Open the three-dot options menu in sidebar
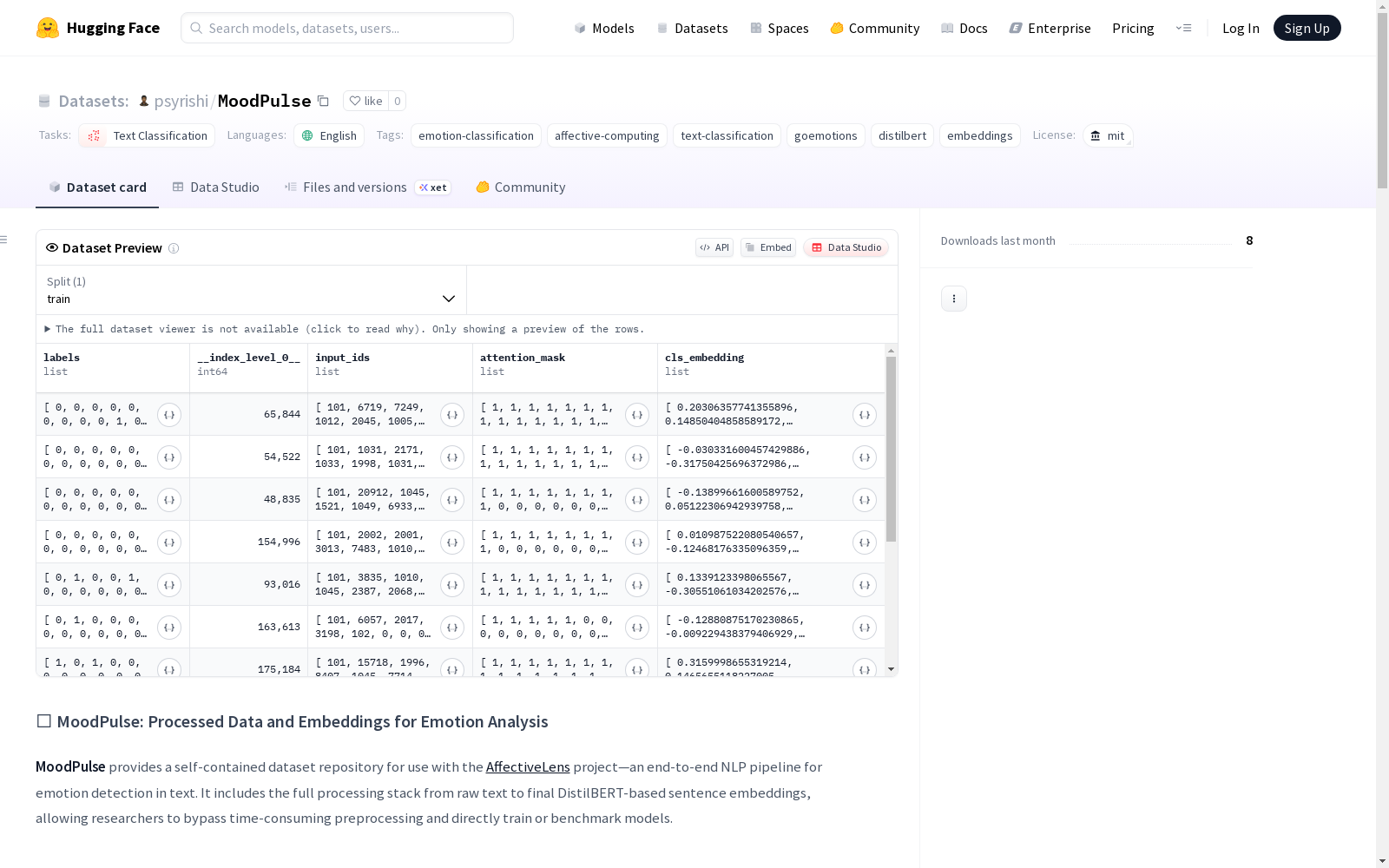The width and height of the screenshot is (1389, 868). click(x=954, y=299)
